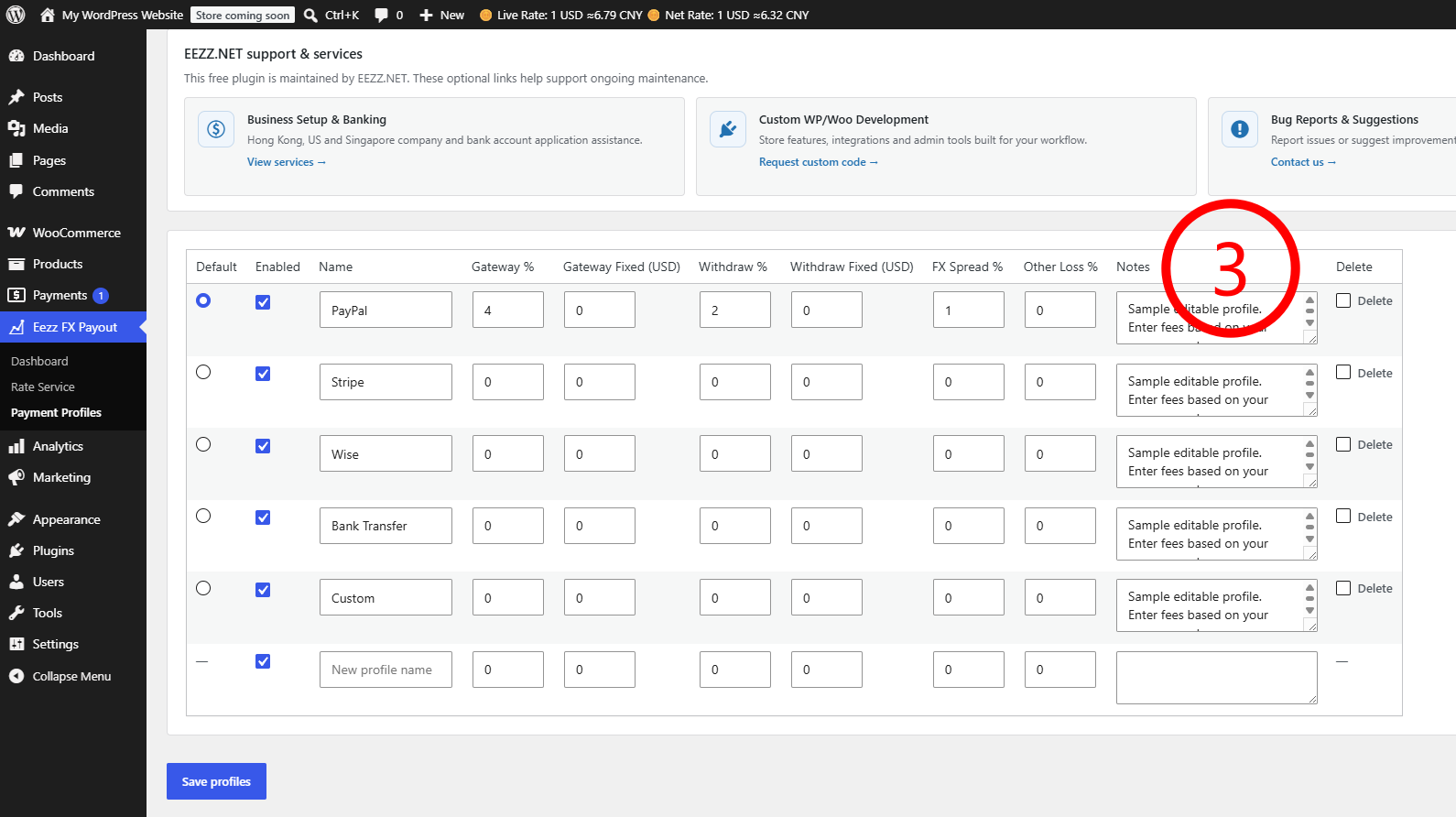Open the WordPress logo menu
Screen dimensions: 1456x817
(16, 15)
